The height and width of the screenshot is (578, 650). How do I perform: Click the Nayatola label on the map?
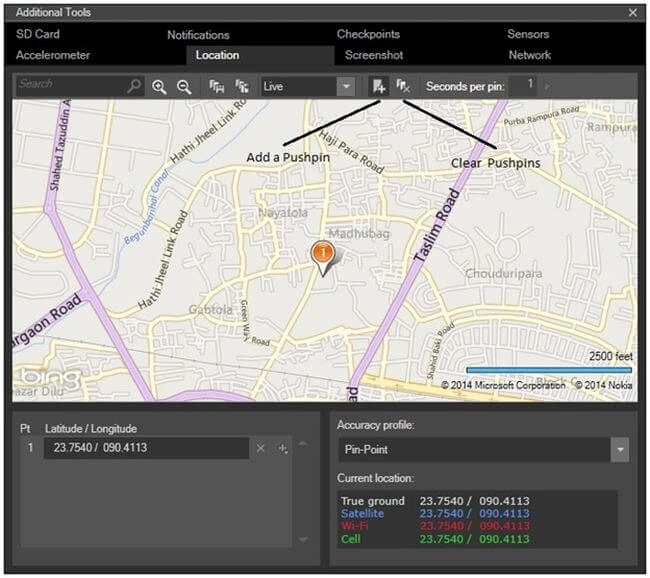pos(283,213)
